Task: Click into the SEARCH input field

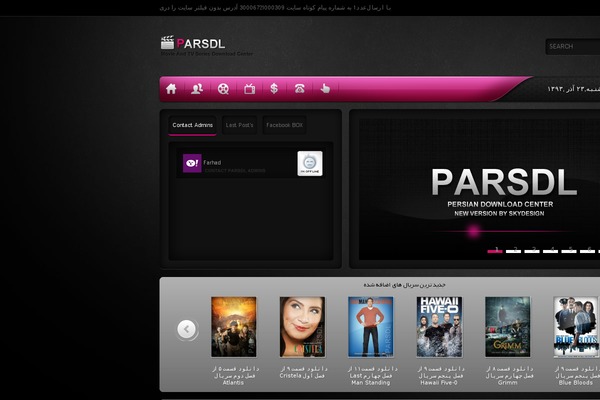Action: [573, 47]
